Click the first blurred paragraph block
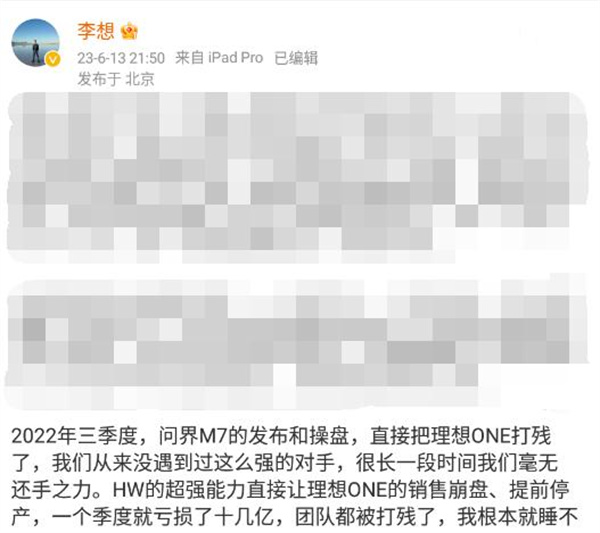This screenshot has height=533, width=600. point(297,177)
